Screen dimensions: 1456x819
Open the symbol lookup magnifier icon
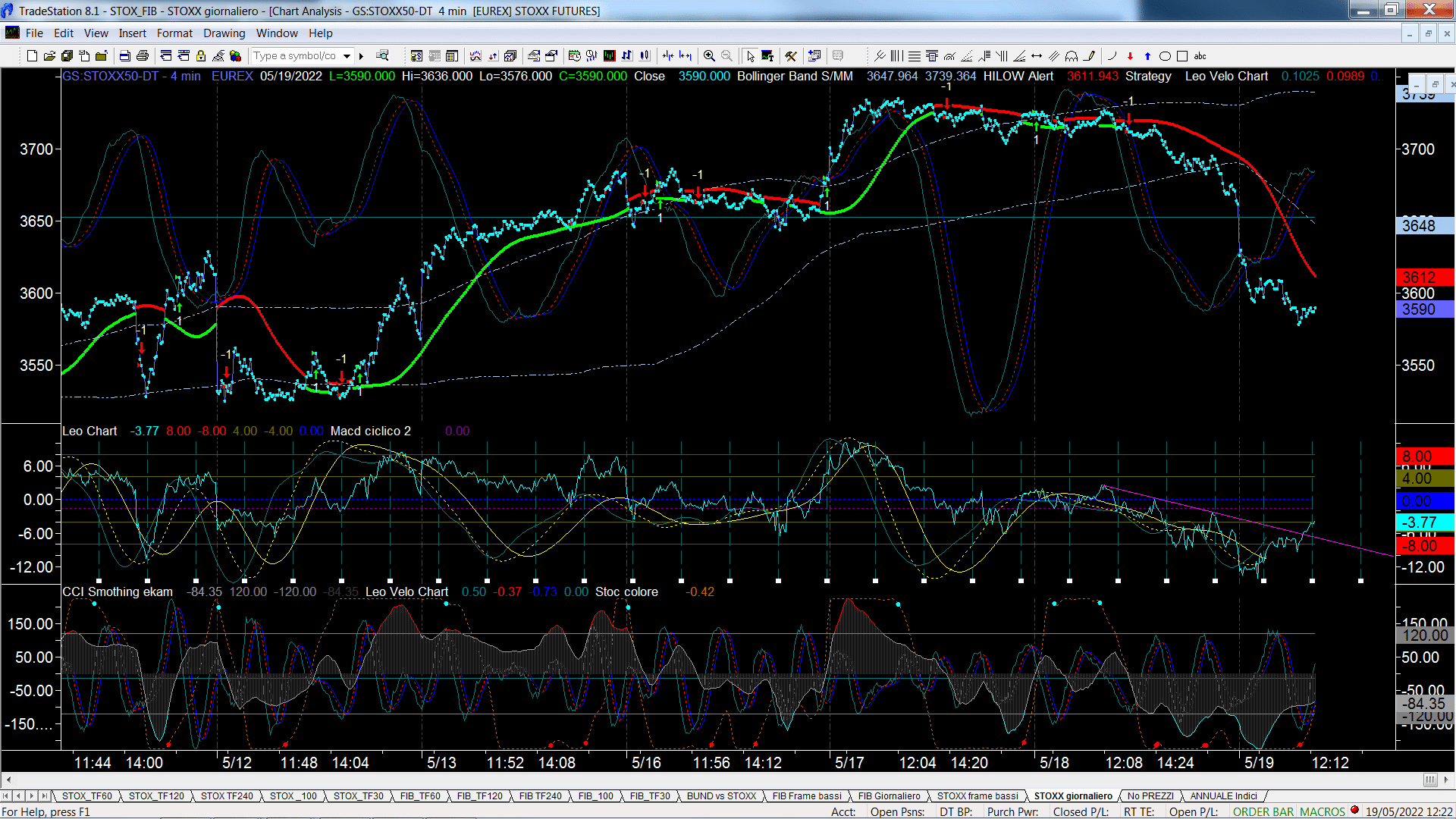382,56
